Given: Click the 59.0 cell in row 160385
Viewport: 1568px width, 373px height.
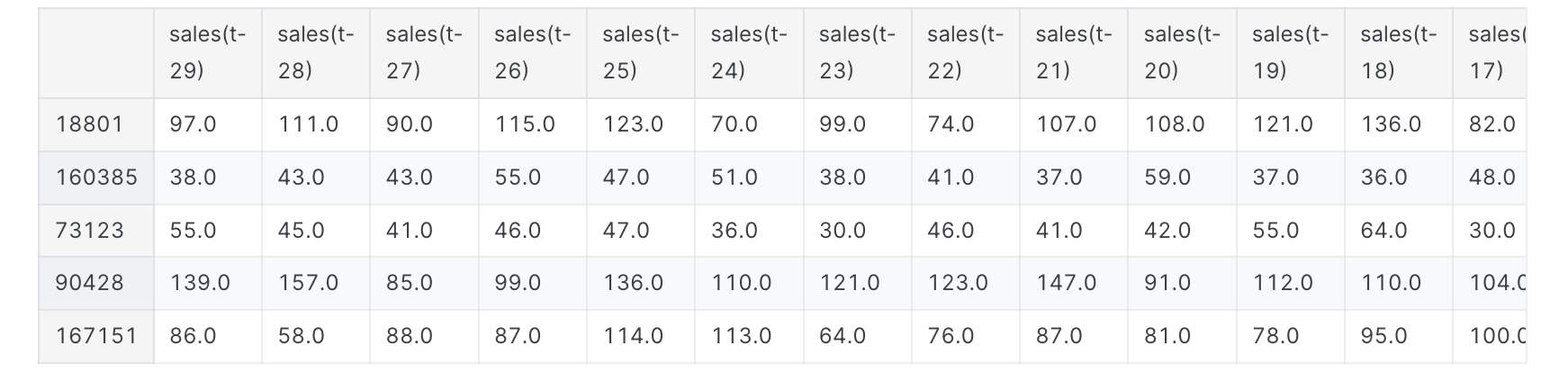Looking at the screenshot, I should [1167, 177].
